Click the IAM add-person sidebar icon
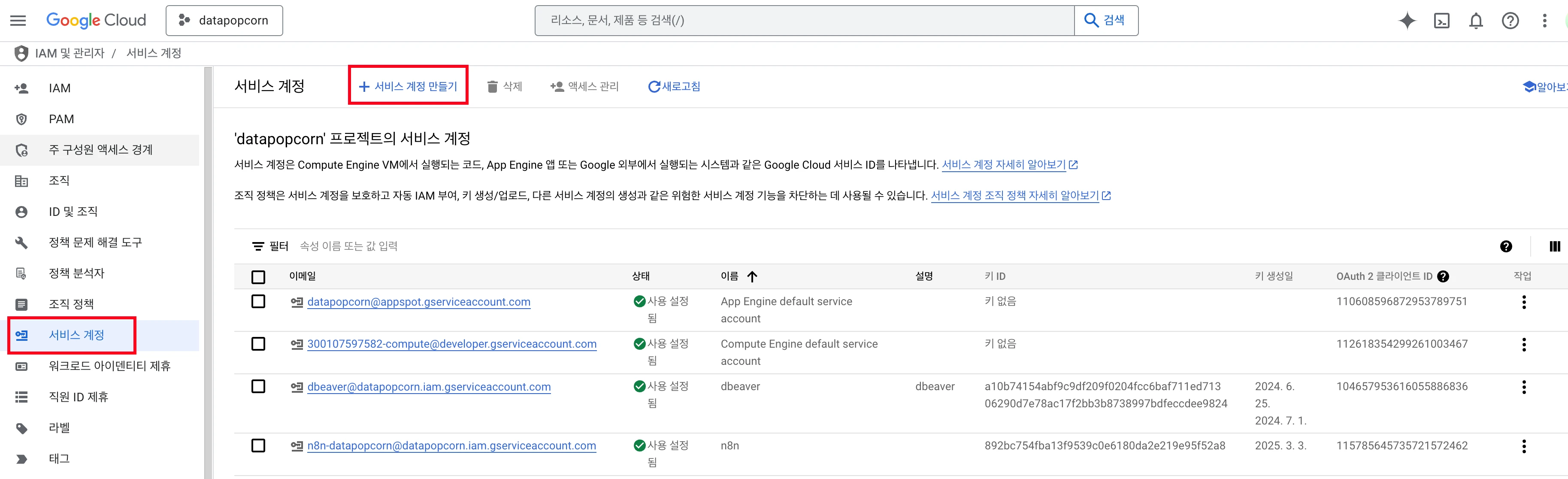Viewport: 1568px width, 479px height. point(21,88)
